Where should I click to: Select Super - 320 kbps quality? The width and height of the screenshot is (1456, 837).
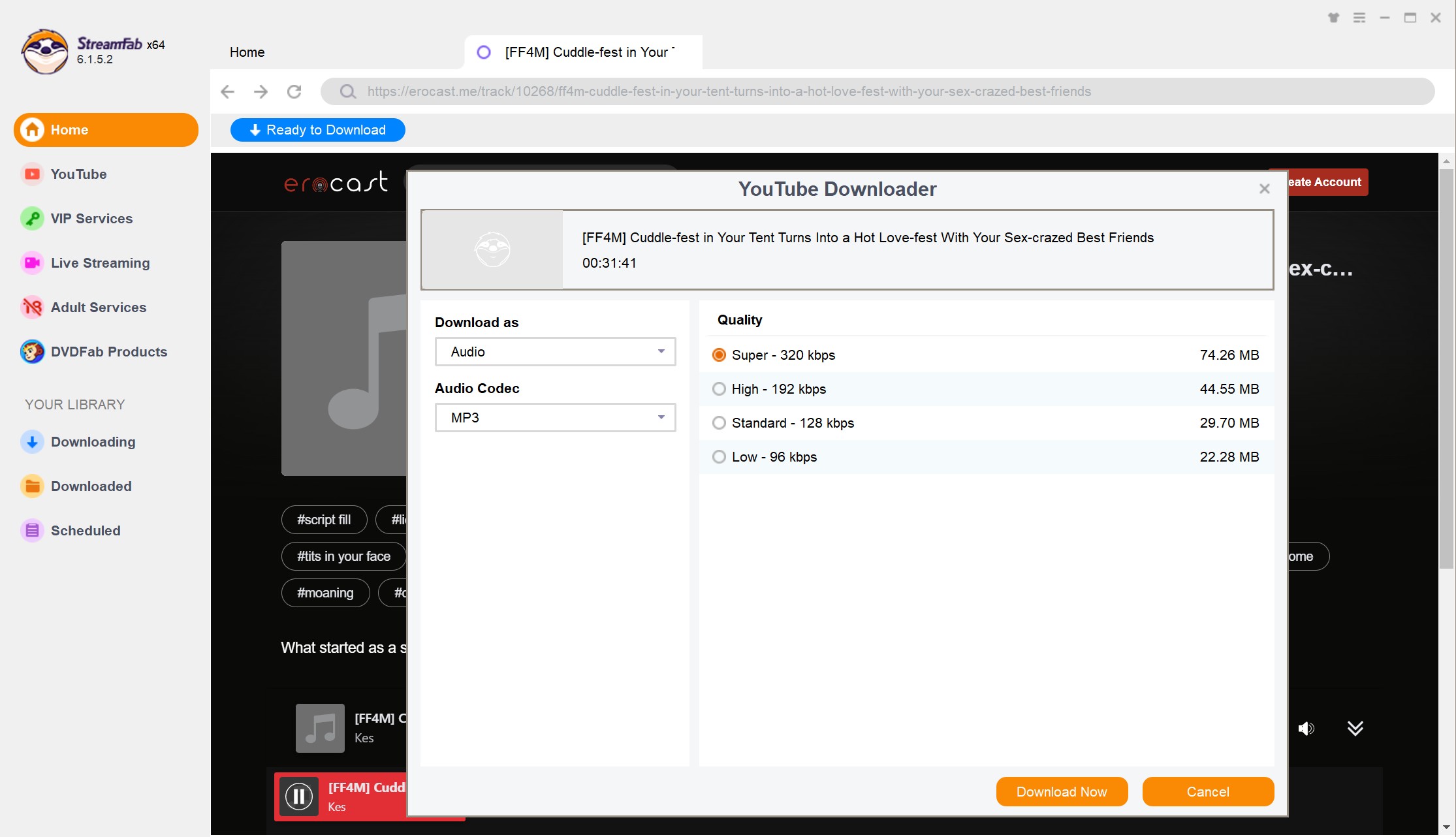(719, 355)
